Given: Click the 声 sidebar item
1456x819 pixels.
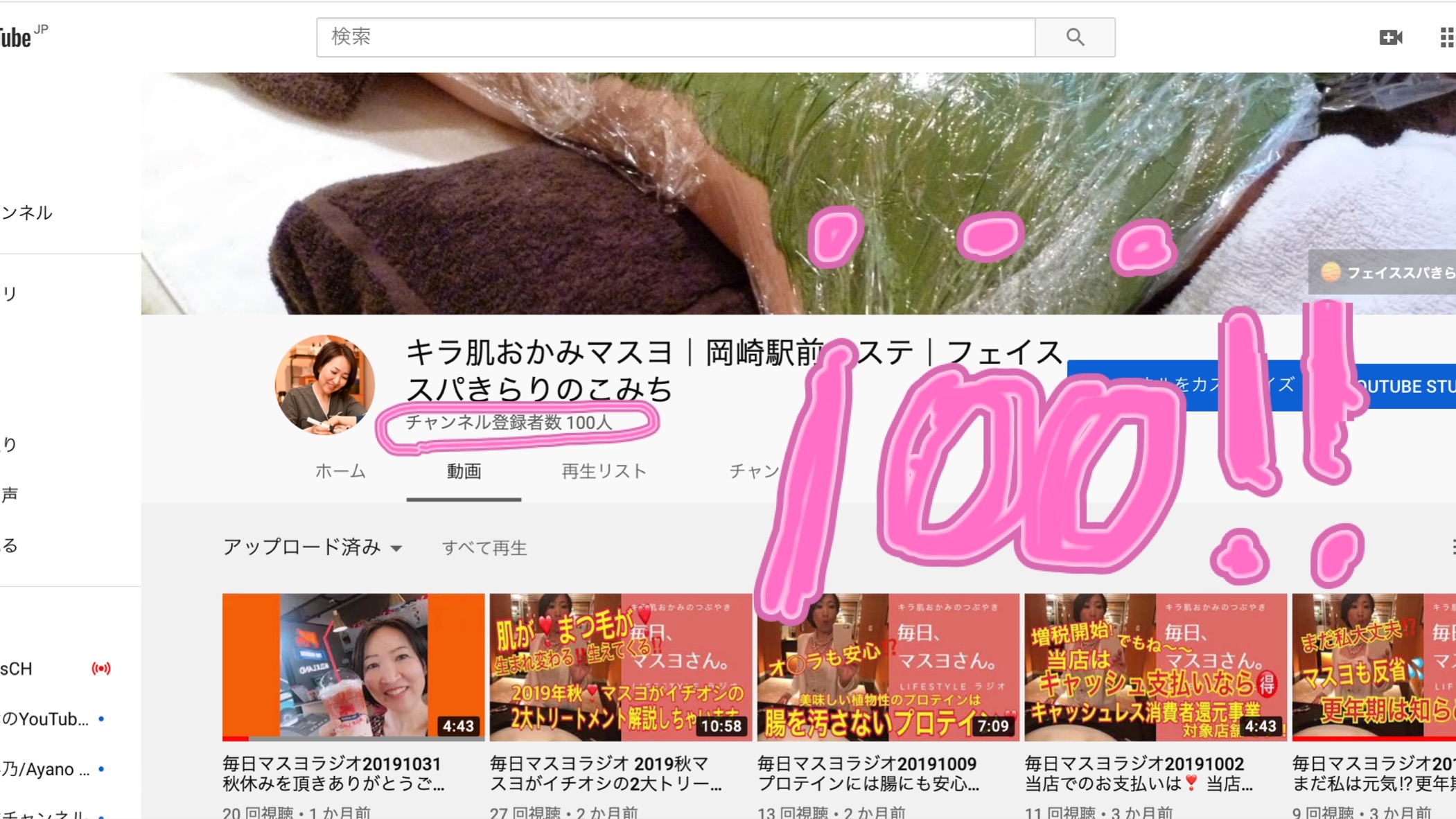Looking at the screenshot, I should [x=10, y=495].
